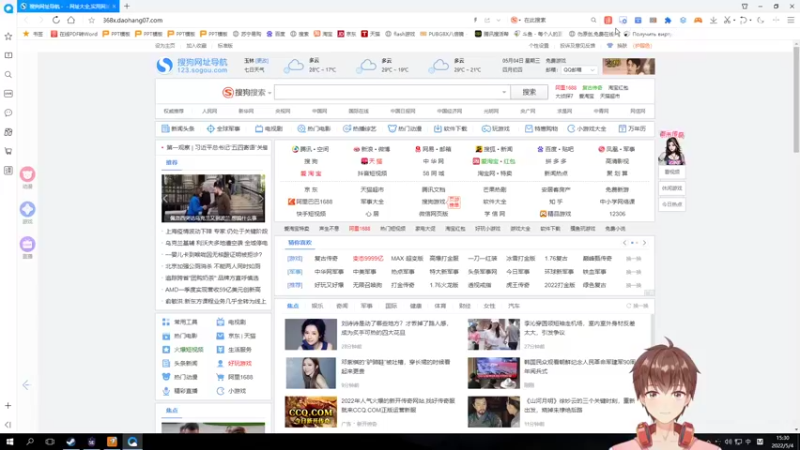The image size is (800, 450).
Task: Switch to the 汽车 news tab
Action: click(514, 306)
